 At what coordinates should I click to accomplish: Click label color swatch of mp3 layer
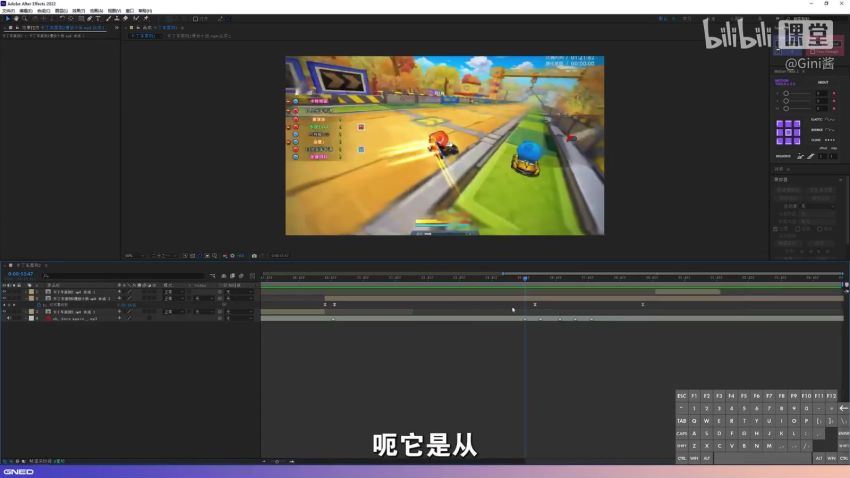tap(31, 318)
